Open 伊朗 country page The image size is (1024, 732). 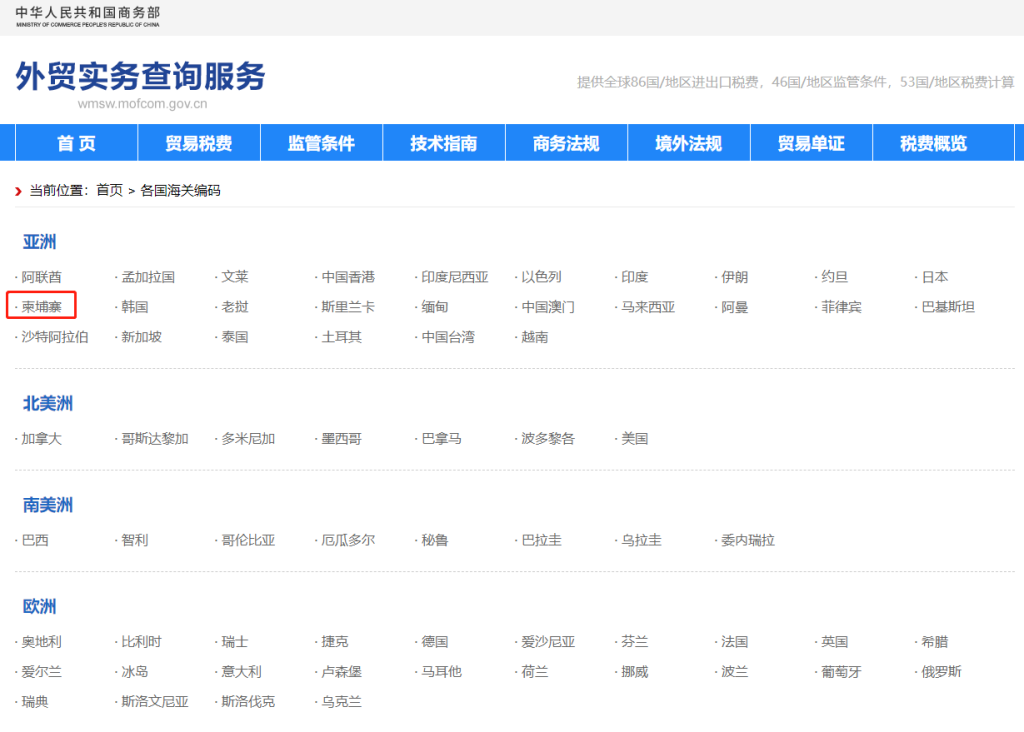point(735,277)
